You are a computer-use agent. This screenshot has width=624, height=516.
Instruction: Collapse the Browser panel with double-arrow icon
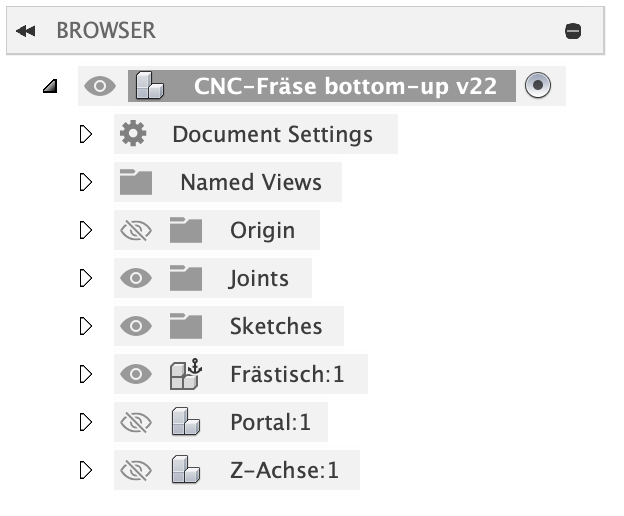tap(27, 31)
